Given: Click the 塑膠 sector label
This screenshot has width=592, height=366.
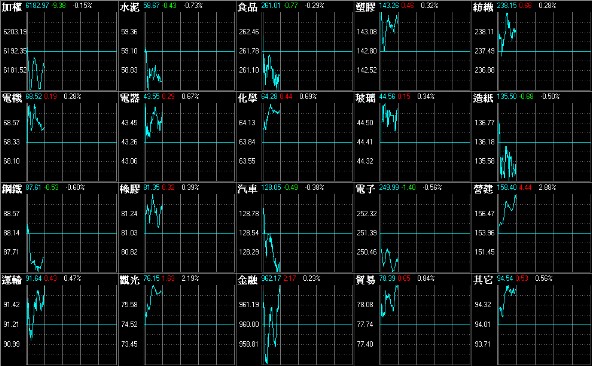Looking at the screenshot, I should click(365, 7).
